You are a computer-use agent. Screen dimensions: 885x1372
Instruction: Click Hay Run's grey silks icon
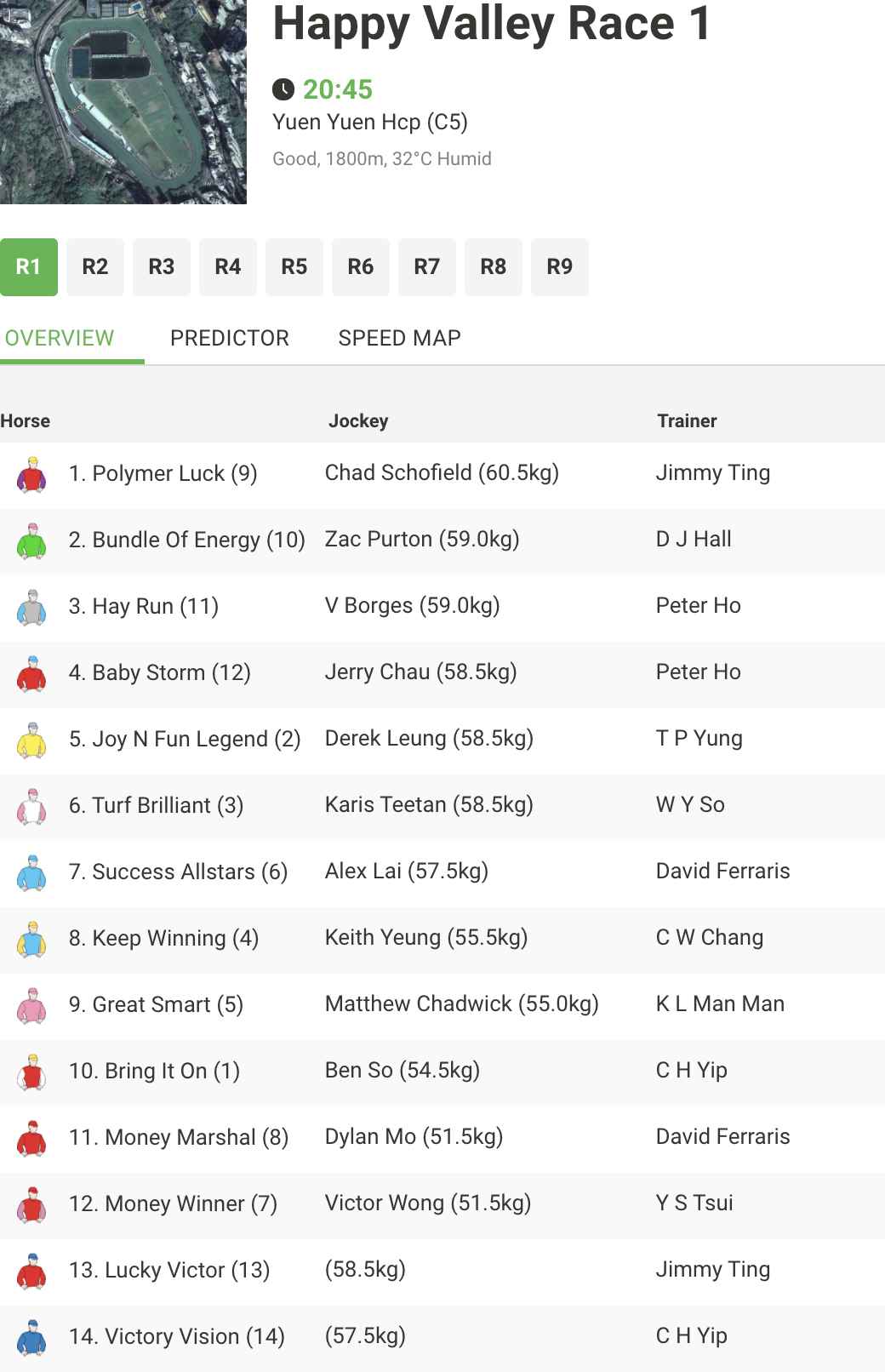[31, 607]
